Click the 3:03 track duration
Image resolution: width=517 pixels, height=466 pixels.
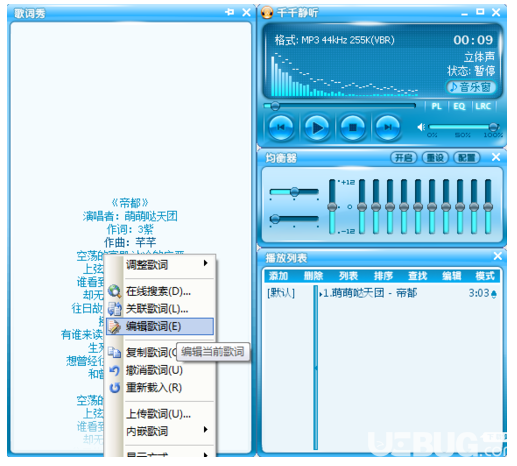(479, 293)
